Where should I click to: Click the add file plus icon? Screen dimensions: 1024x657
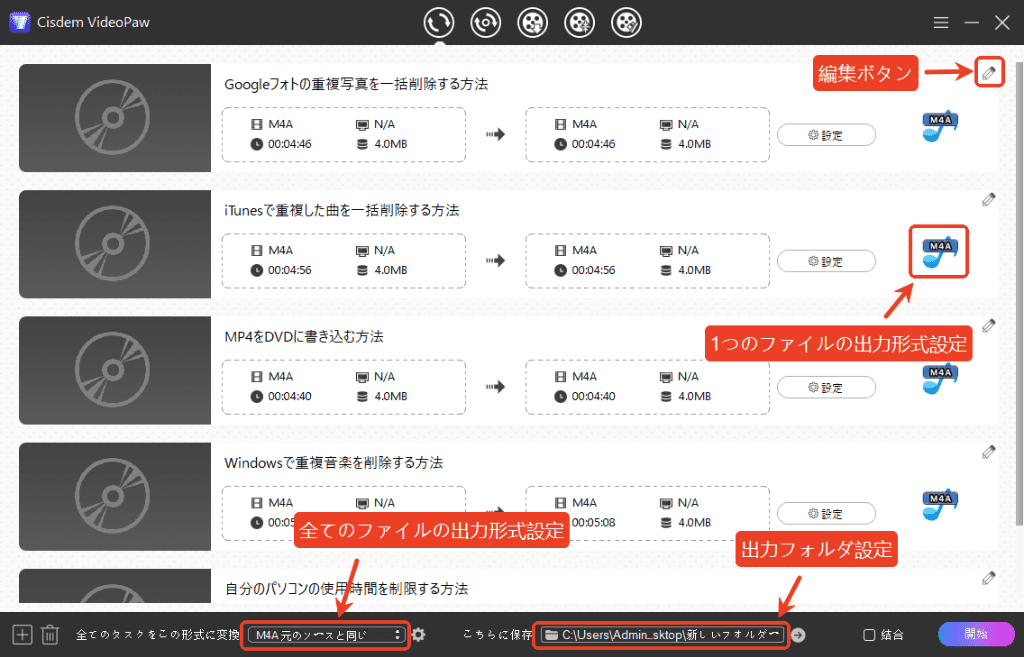click(x=22, y=634)
